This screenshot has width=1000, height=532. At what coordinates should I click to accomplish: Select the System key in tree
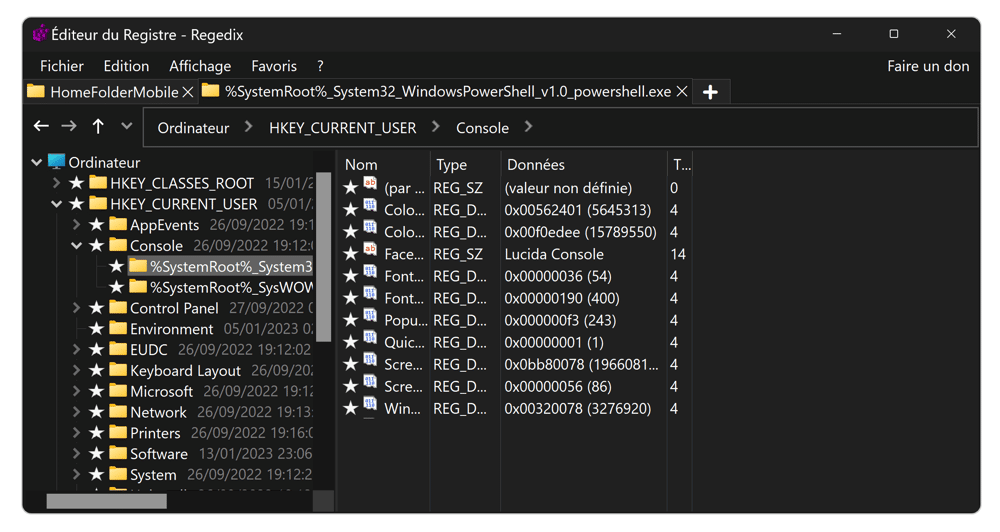(153, 475)
